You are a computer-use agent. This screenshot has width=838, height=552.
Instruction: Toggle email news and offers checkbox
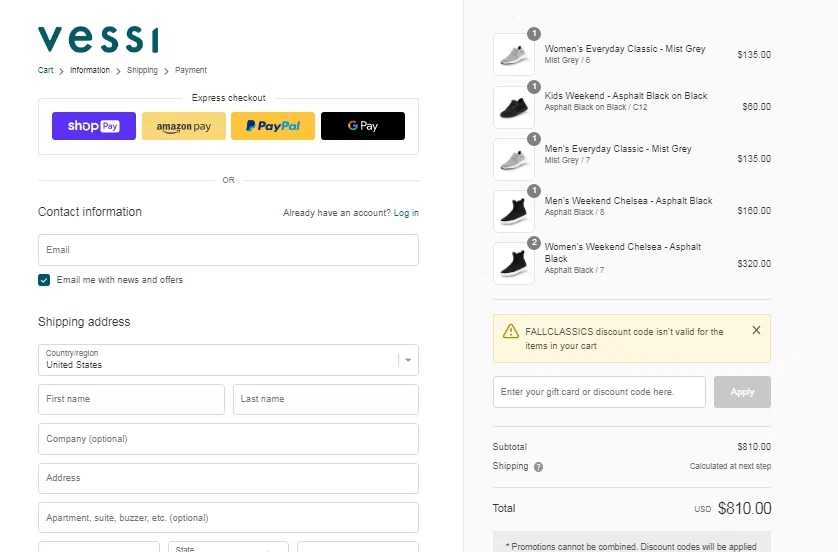point(44,280)
